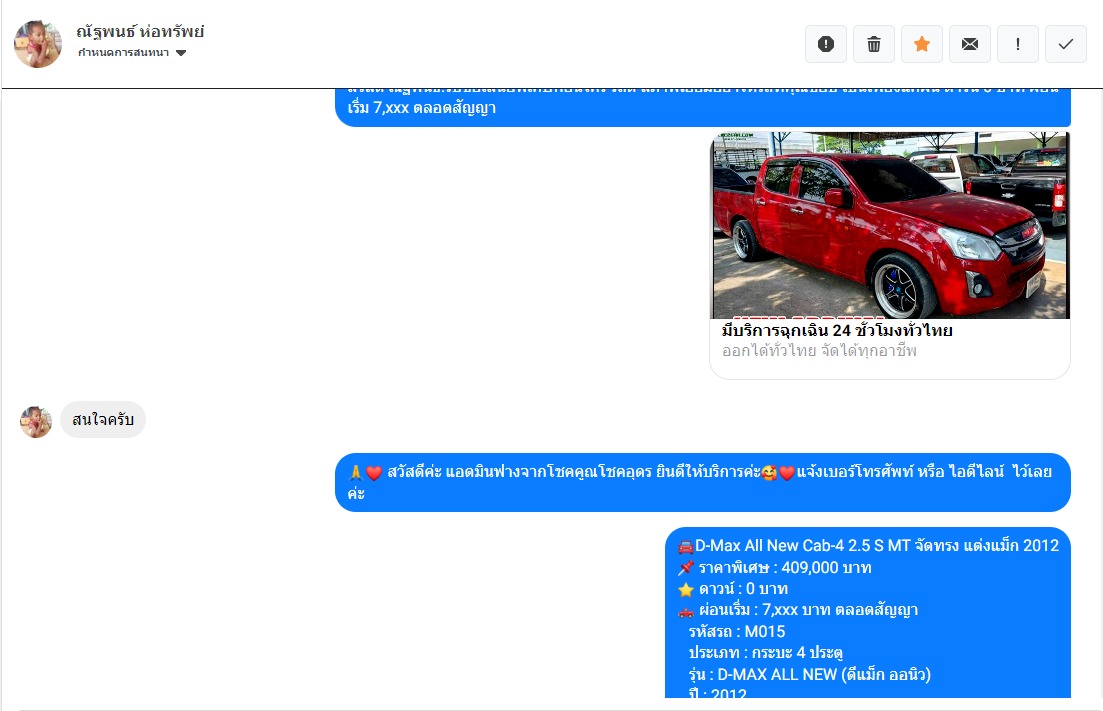Select the greeting message starting สวัสดีค่ะ แอดมินฟาง

[x=703, y=482]
